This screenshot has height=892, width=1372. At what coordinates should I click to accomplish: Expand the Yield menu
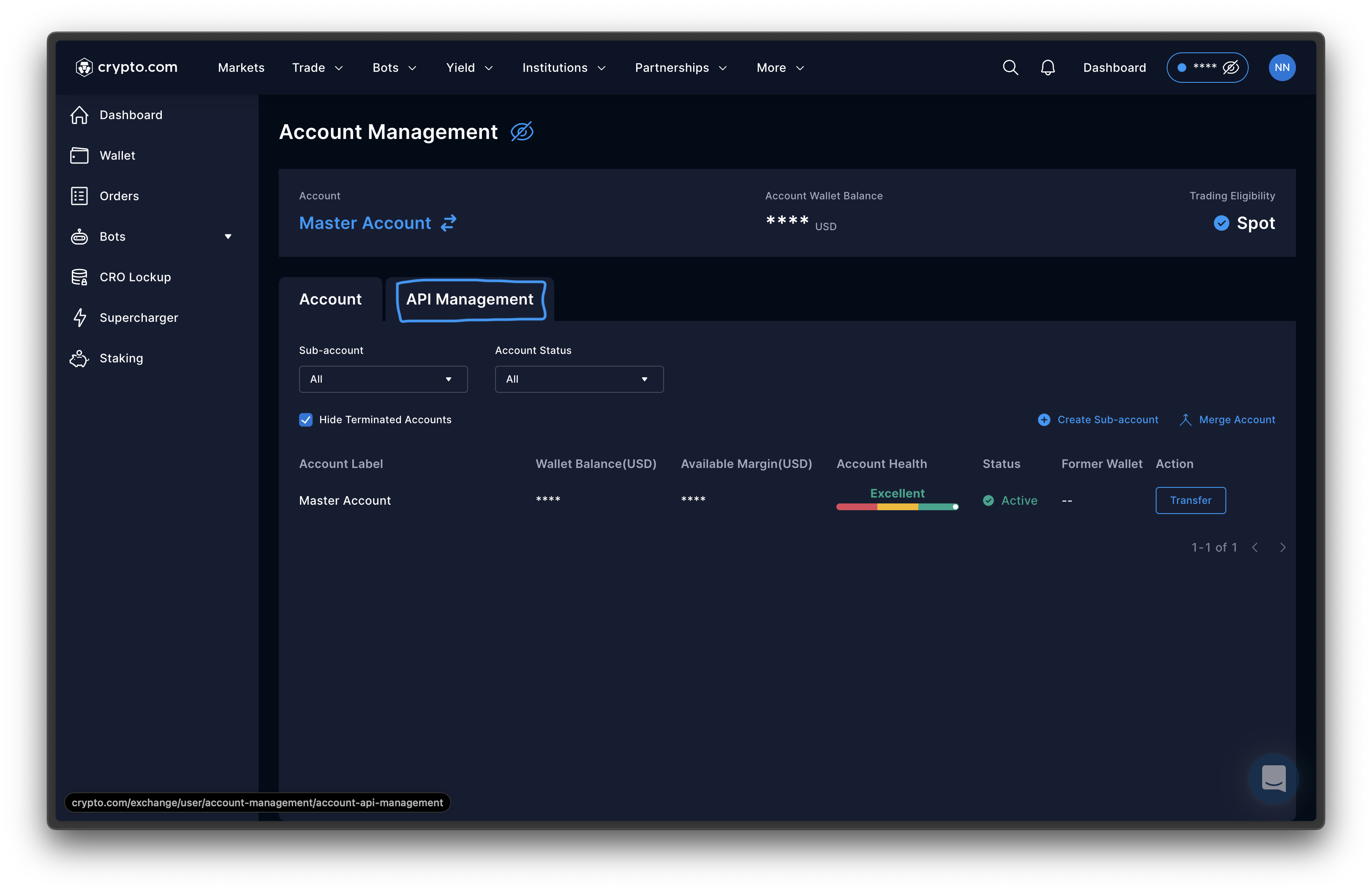469,68
